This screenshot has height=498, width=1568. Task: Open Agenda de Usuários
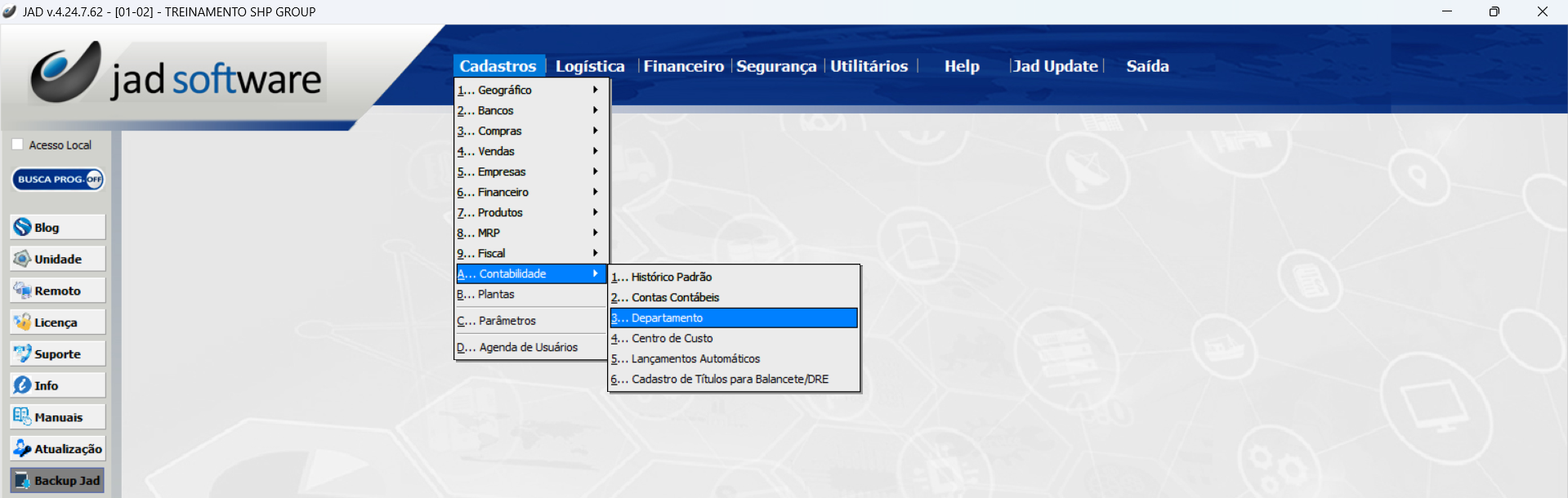coord(528,347)
